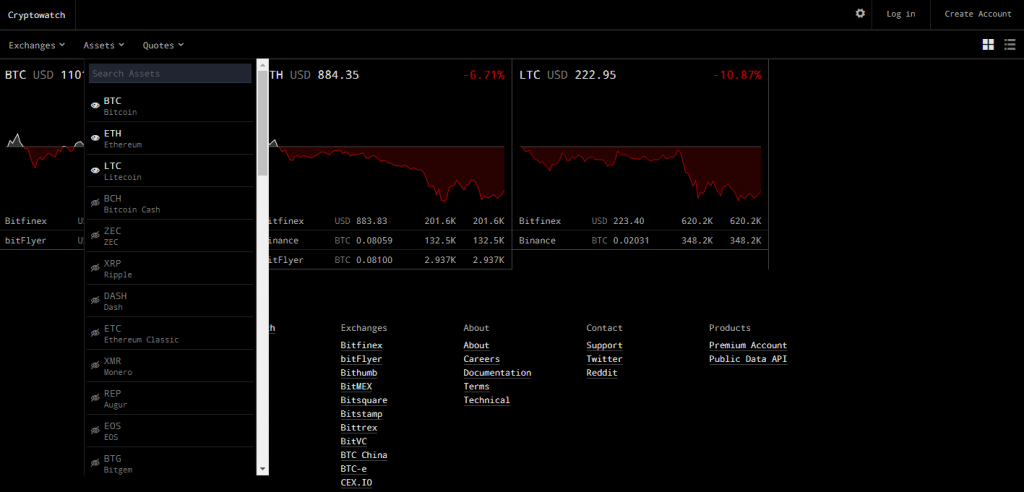The width and height of the screenshot is (1024, 492).
Task: Open the Bitsquare exchange link
Action: coord(364,400)
